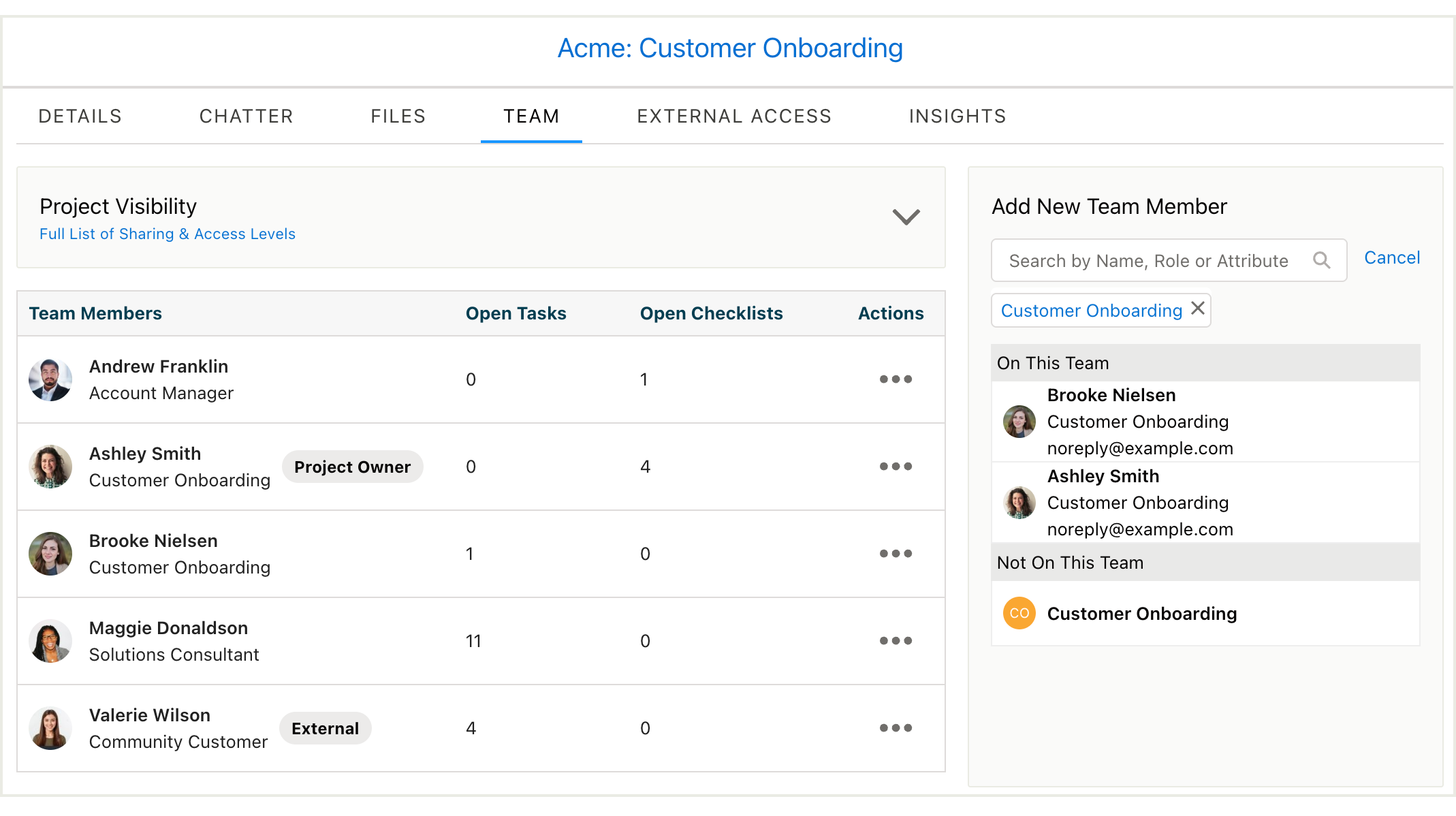Select the Team tab
Screen dimensions: 1456x816
[x=531, y=116]
